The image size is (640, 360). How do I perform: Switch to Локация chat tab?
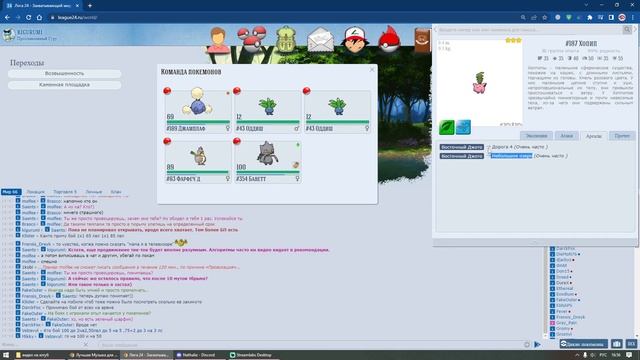pos(36,192)
